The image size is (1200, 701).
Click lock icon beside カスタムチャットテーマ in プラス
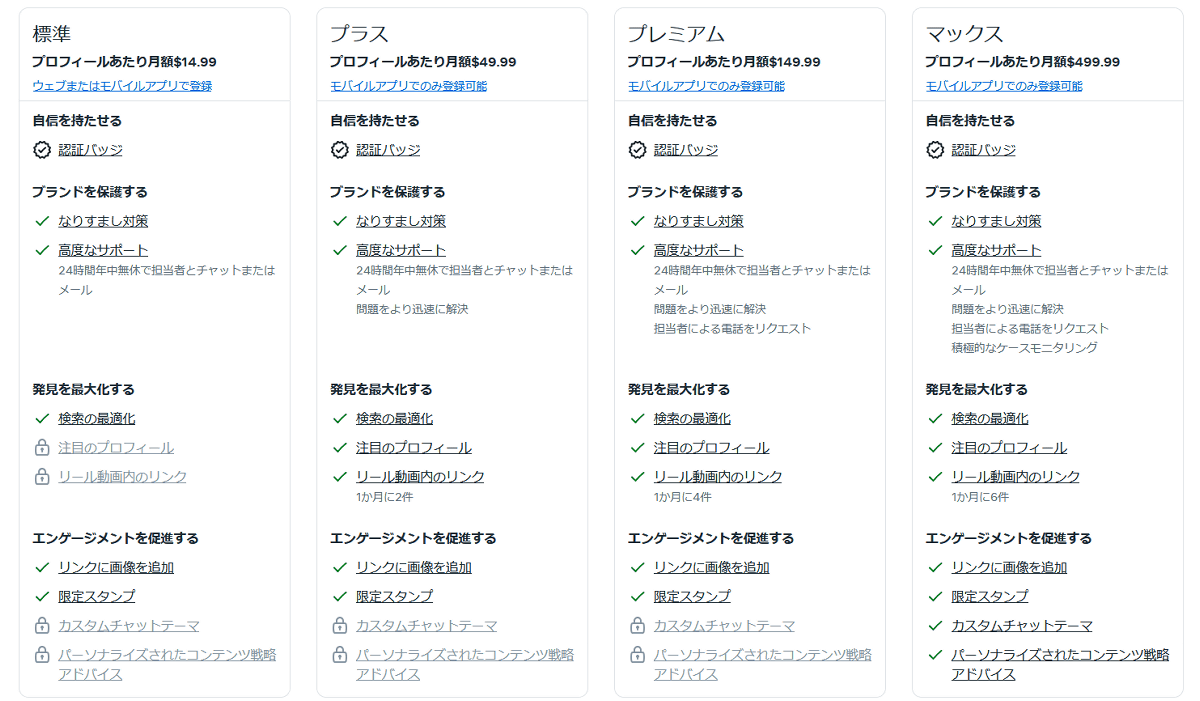pos(340,626)
